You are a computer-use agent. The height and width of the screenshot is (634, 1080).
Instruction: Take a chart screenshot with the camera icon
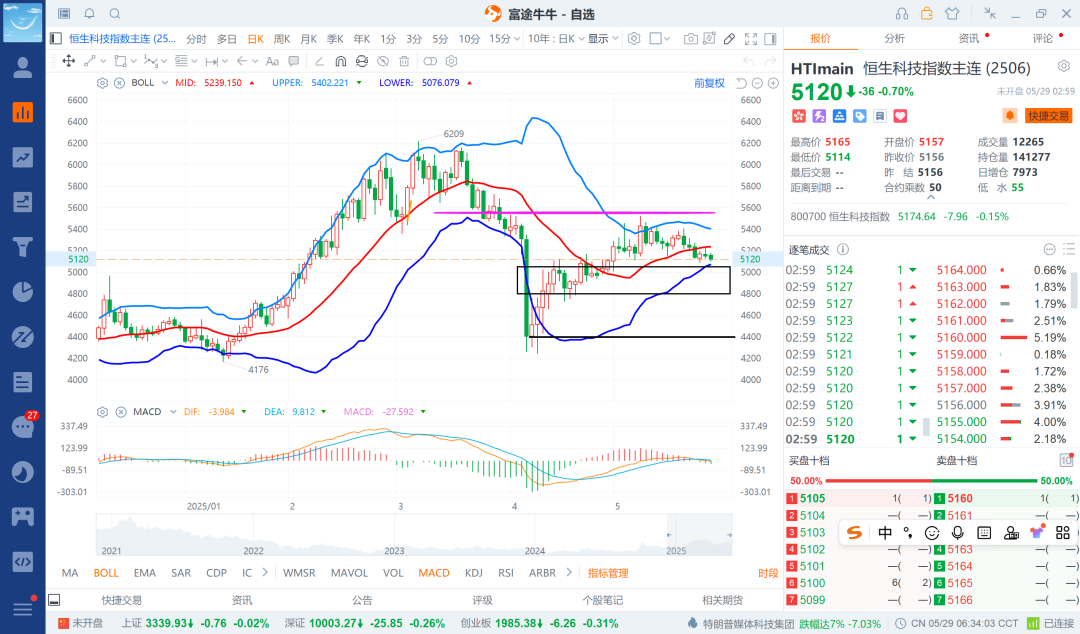(690, 39)
